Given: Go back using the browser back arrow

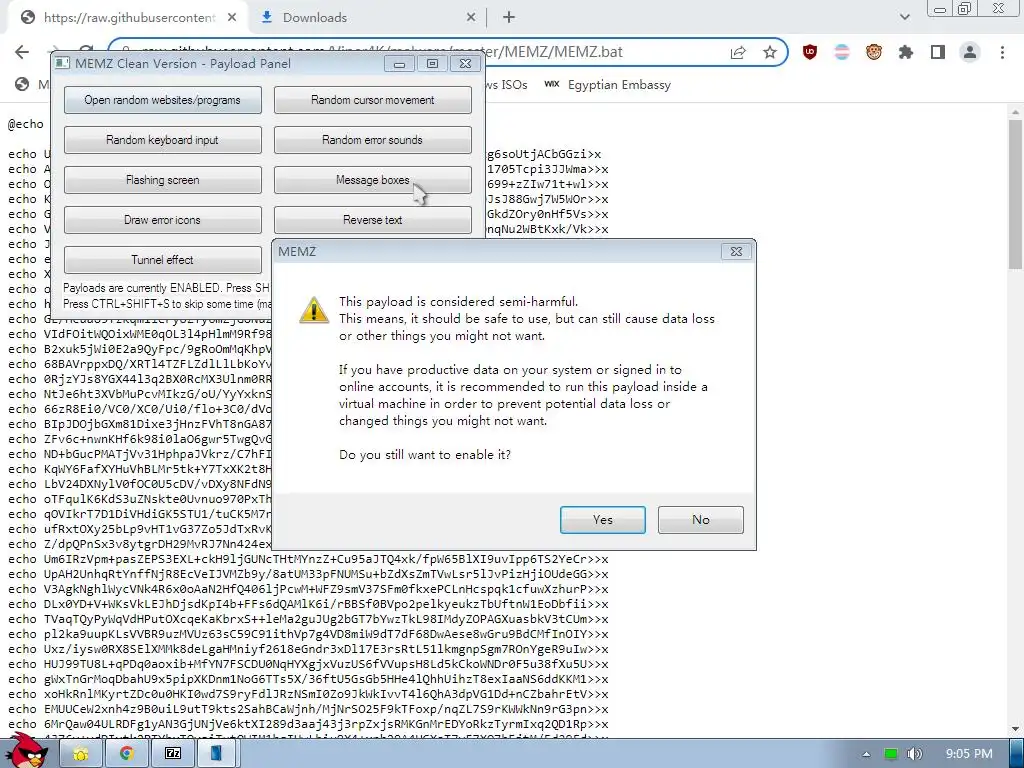Looking at the screenshot, I should (x=22, y=52).
